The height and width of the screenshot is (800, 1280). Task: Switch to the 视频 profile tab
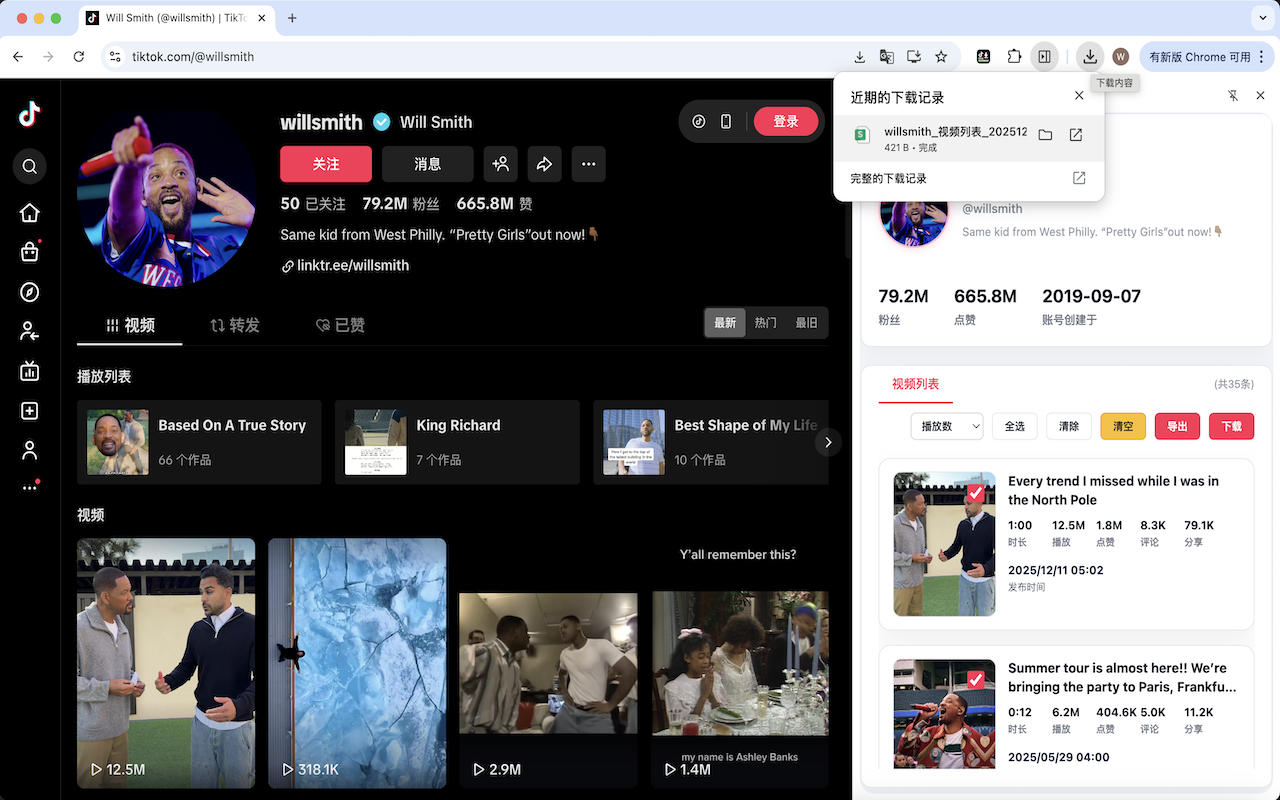point(130,325)
